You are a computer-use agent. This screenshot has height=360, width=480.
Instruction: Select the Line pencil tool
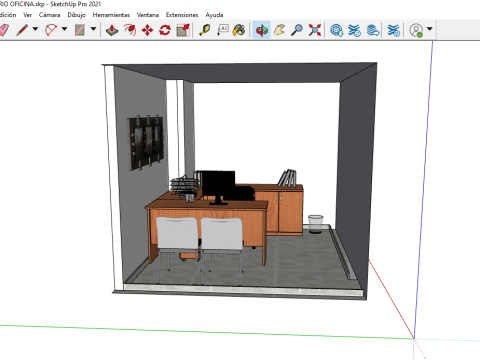pyautogui.click(x=22, y=30)
